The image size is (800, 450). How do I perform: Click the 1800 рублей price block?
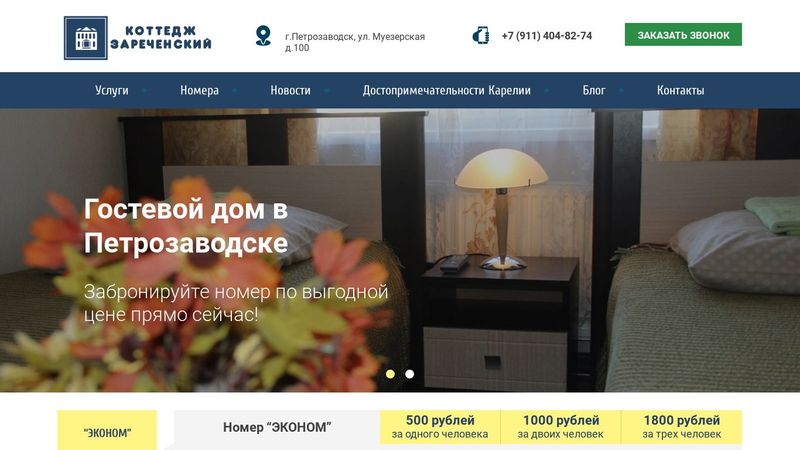682,427
